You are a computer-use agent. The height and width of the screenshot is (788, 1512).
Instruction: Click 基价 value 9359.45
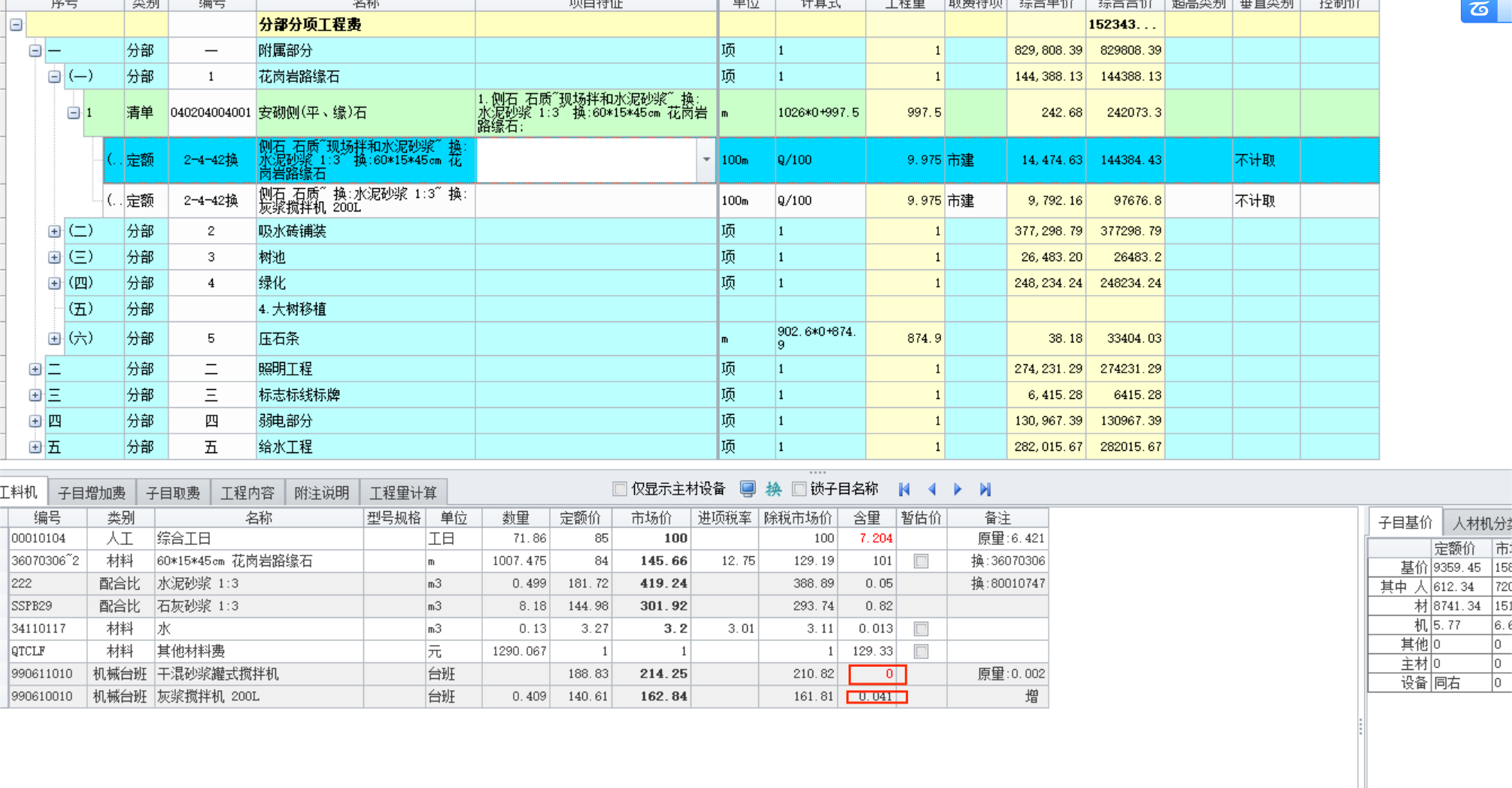[1461, 567]
